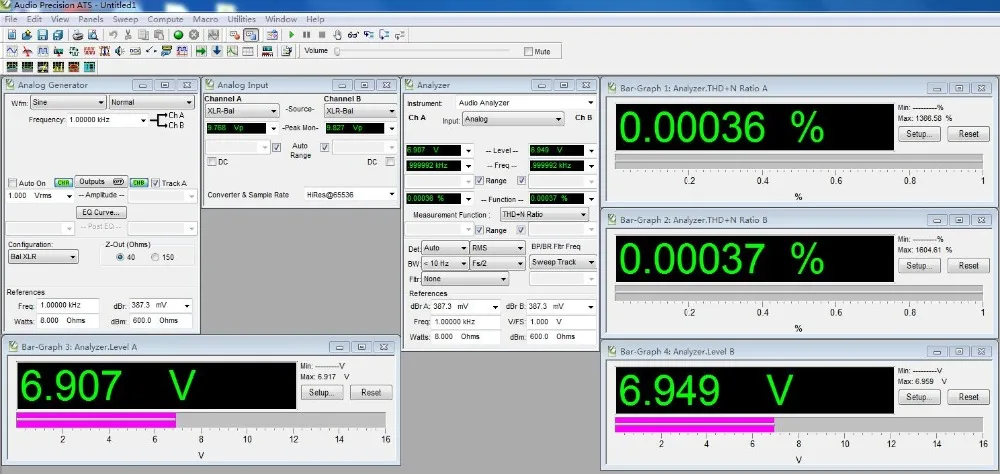The image size is (1000, 474).
Task: Select the 150 Ohms Z-Out radio button
Action: [155, 257]
